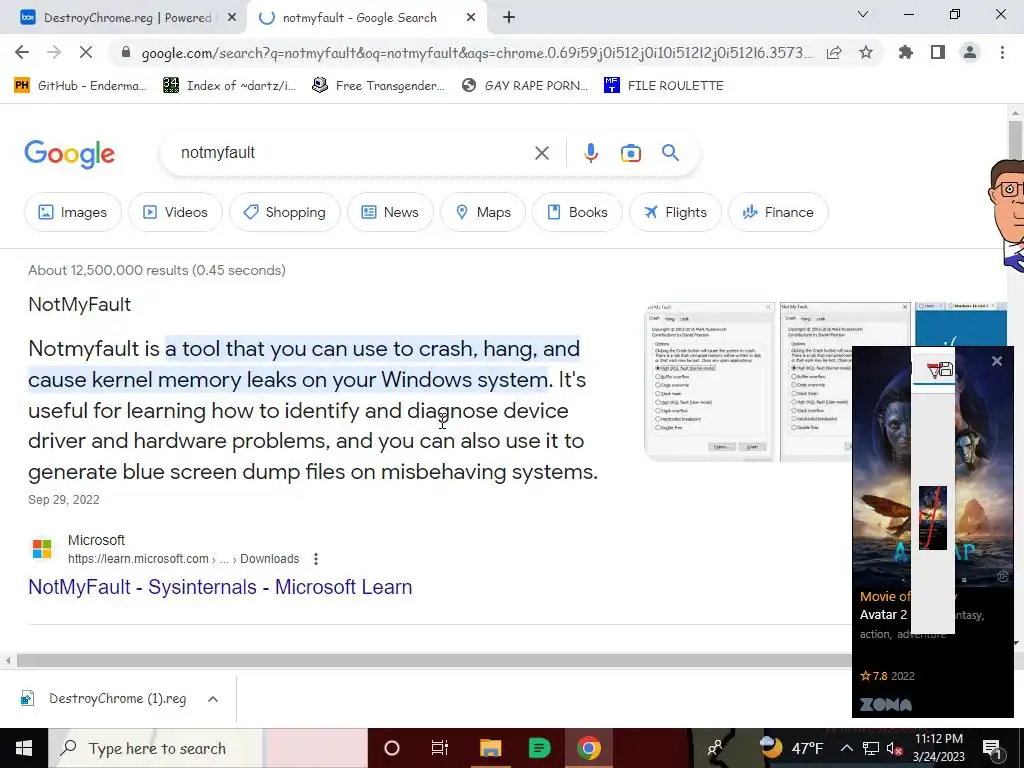Screen dimensions: 1024x768
Task: Filter results by Flights
Action: point(675,212)
